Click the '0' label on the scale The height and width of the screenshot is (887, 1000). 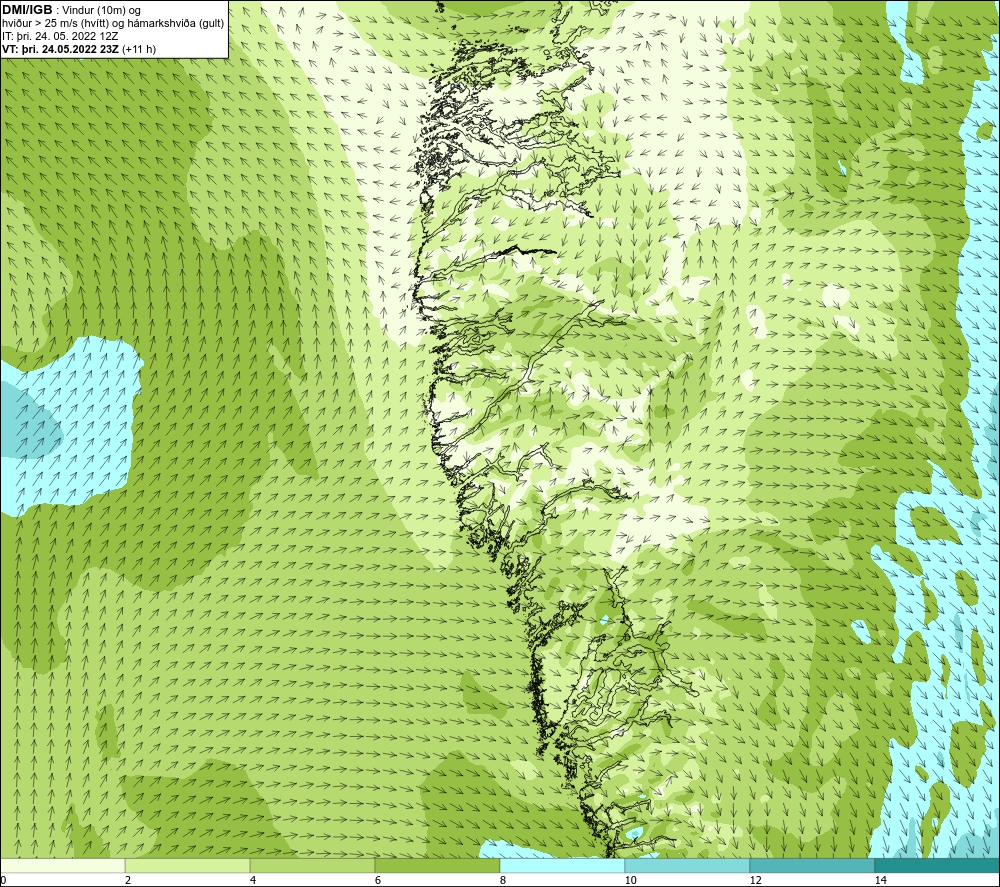(4, 880)
